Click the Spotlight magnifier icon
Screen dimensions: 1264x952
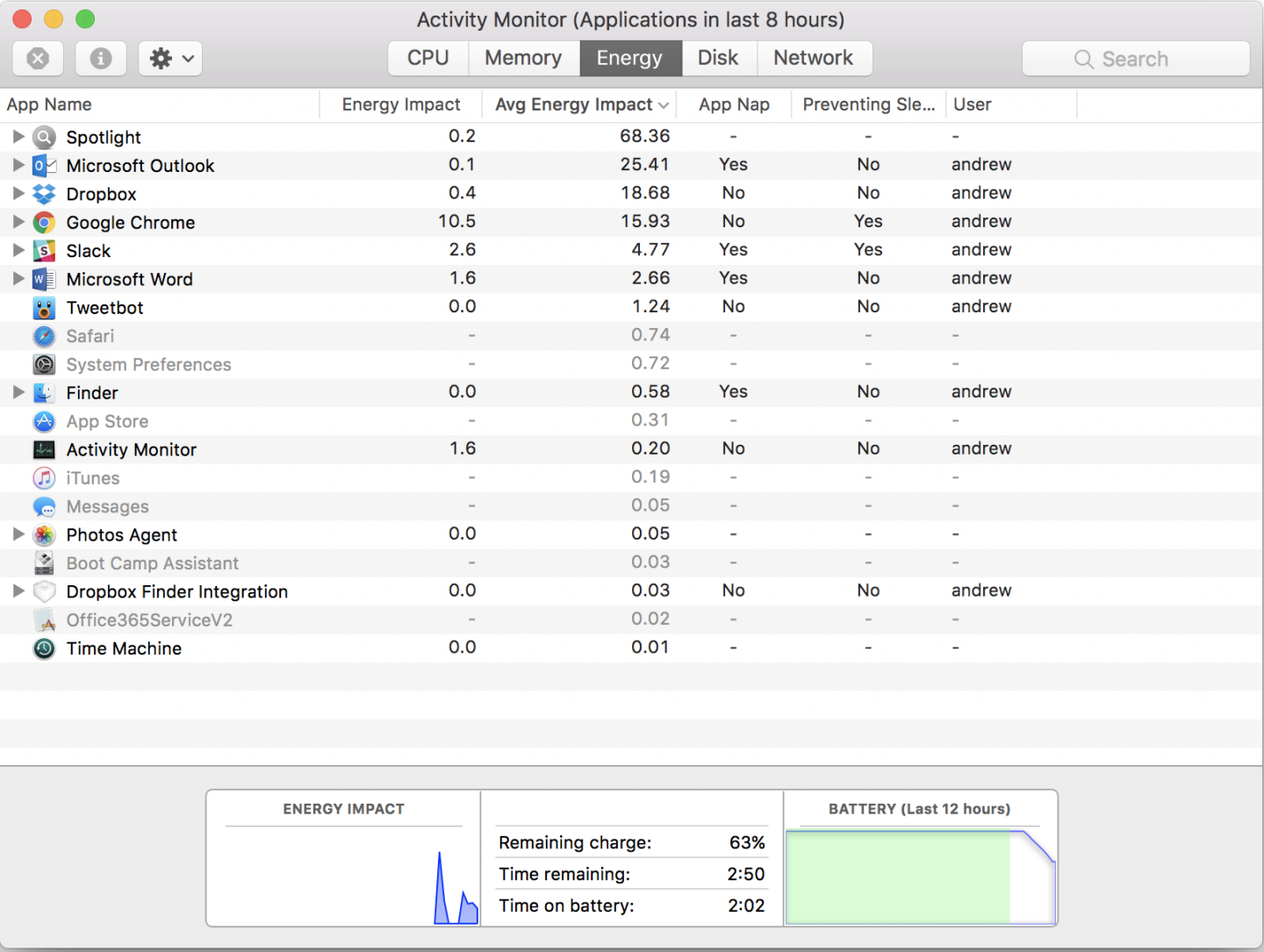(x=44, y=137)
